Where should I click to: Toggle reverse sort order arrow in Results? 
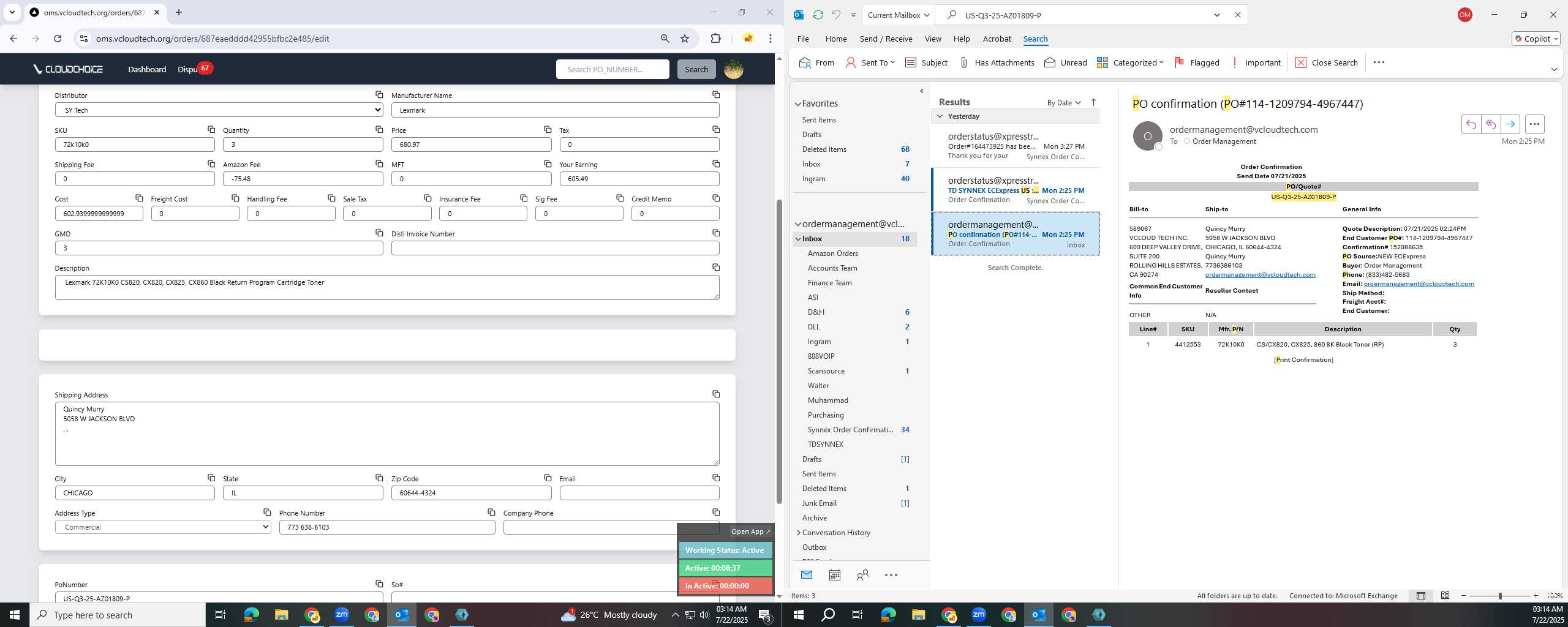coord(1093,102)
